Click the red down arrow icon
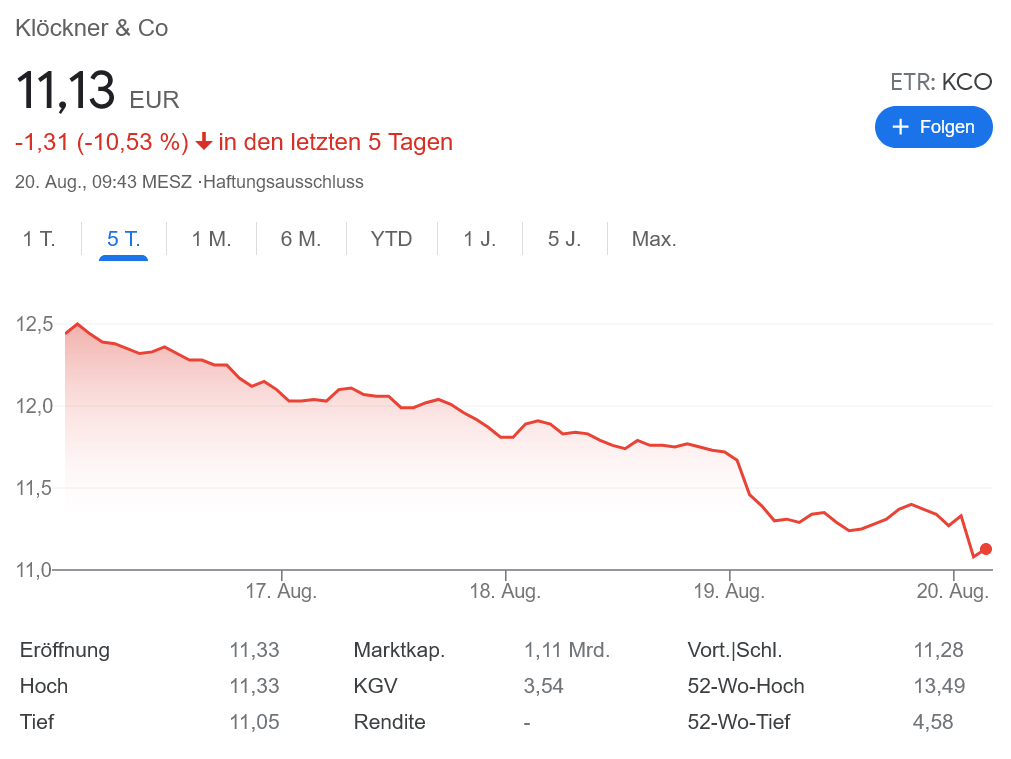1011x759 pixels. [204, 142]
